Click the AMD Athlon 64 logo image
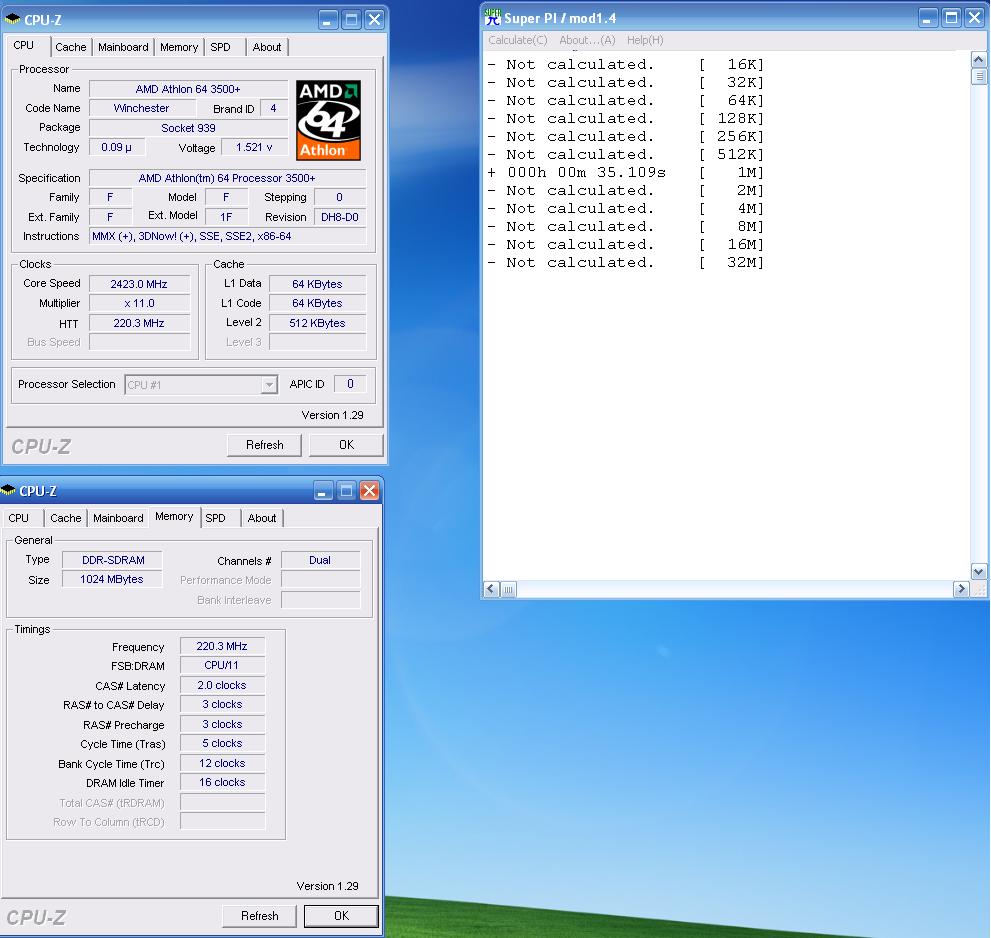This screenshot has height=938, width=991. tap(328, 120)
